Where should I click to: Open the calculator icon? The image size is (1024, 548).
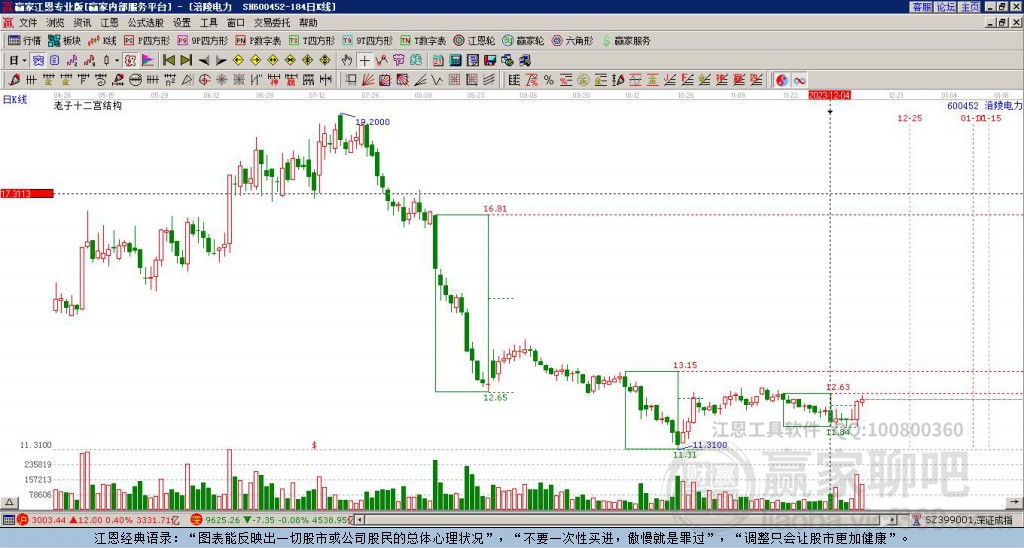455,61
